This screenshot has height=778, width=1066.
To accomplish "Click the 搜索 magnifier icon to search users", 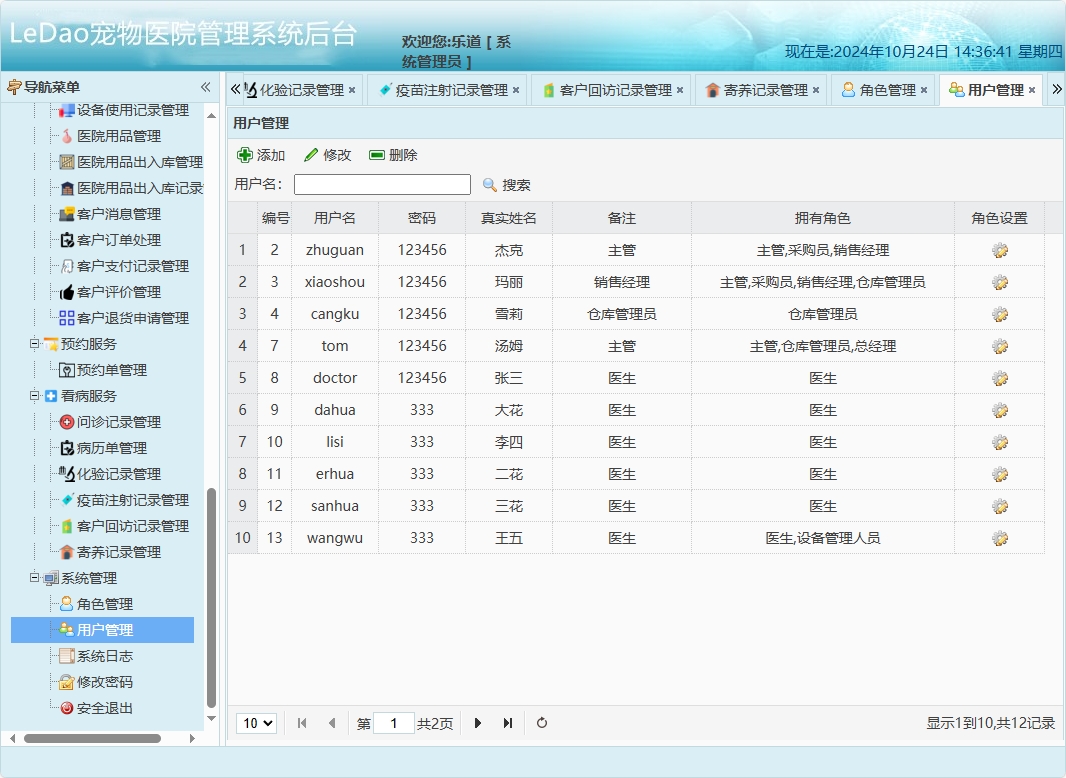I will pos(489,183).
